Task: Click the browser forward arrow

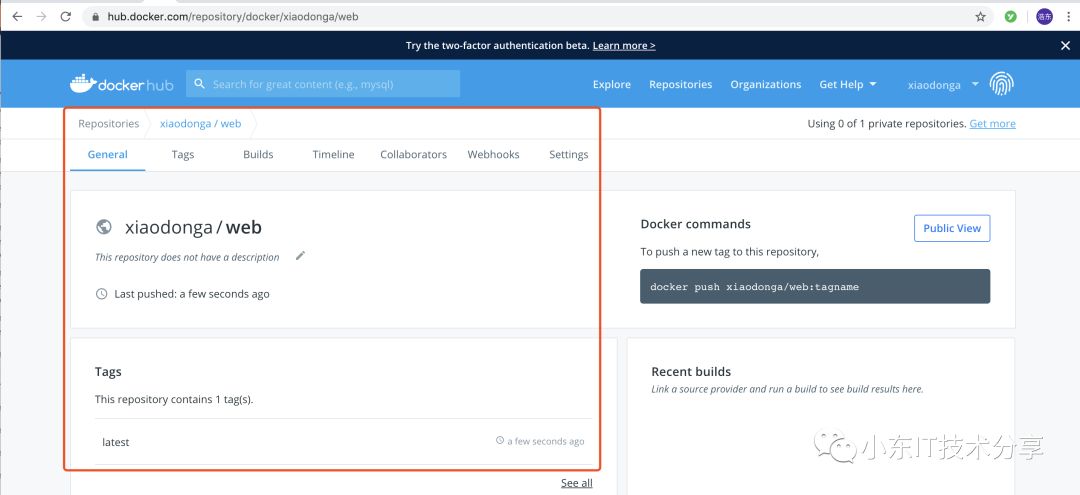Action: pyautogui.click(x=41, y=17)
